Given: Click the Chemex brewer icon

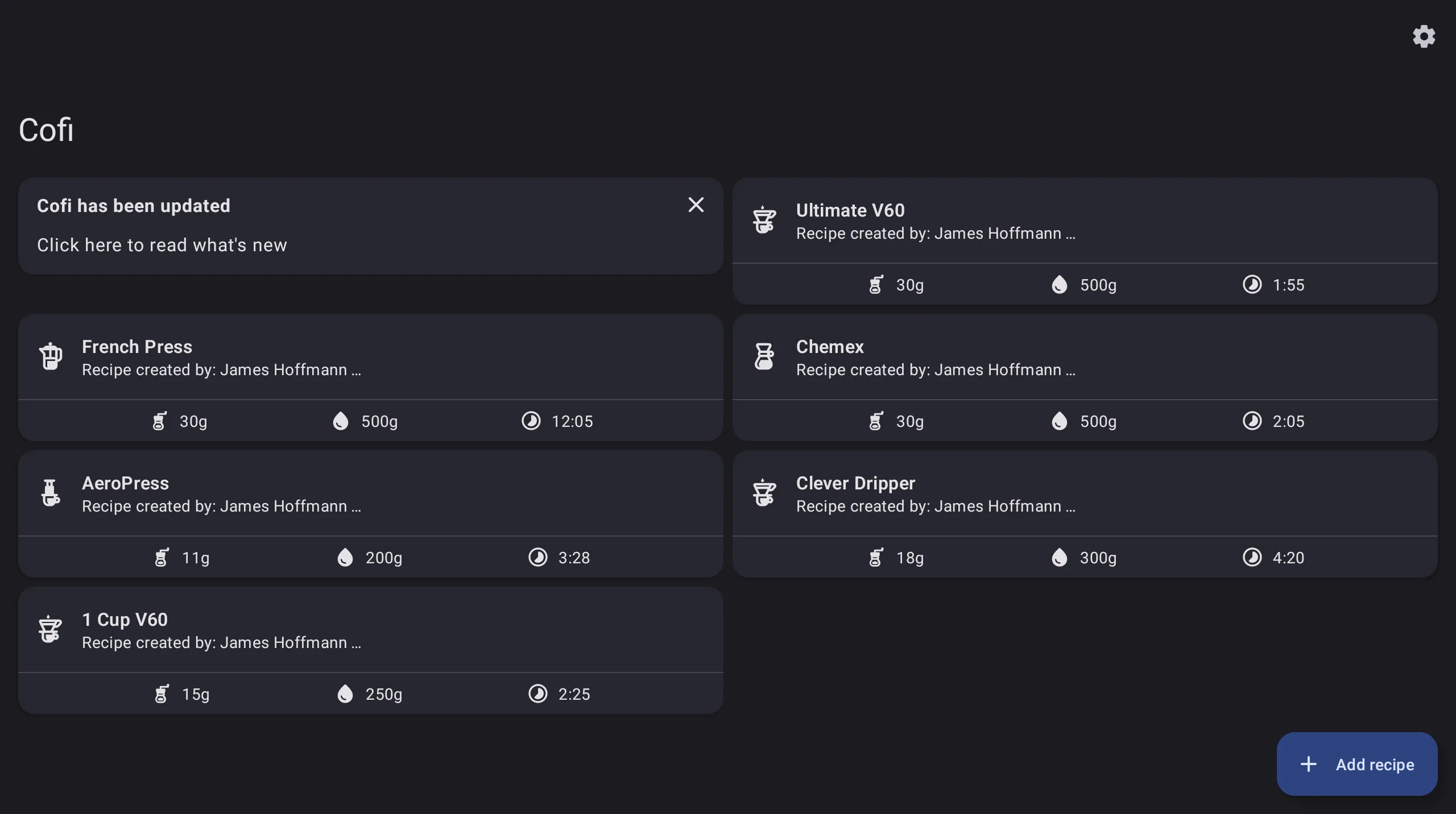Looking at the screenshot, I should (764, 356).
